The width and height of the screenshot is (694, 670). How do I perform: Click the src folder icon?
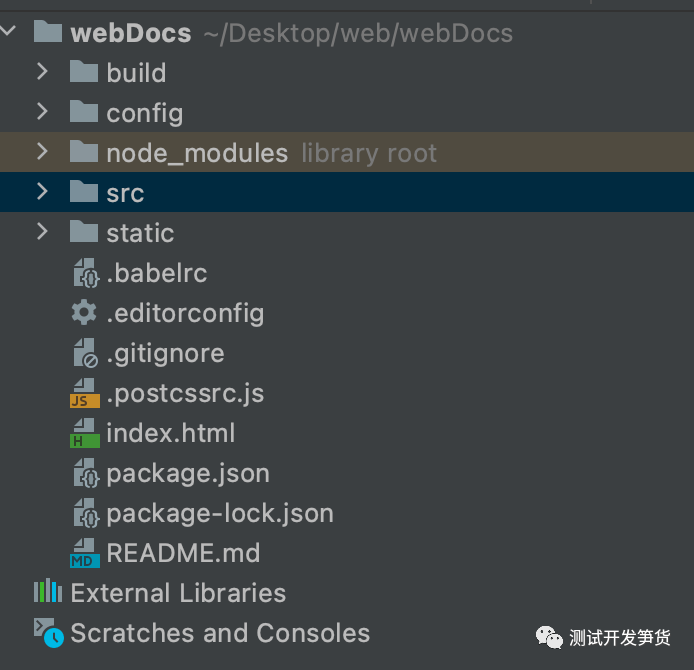[x=84, y=192]
